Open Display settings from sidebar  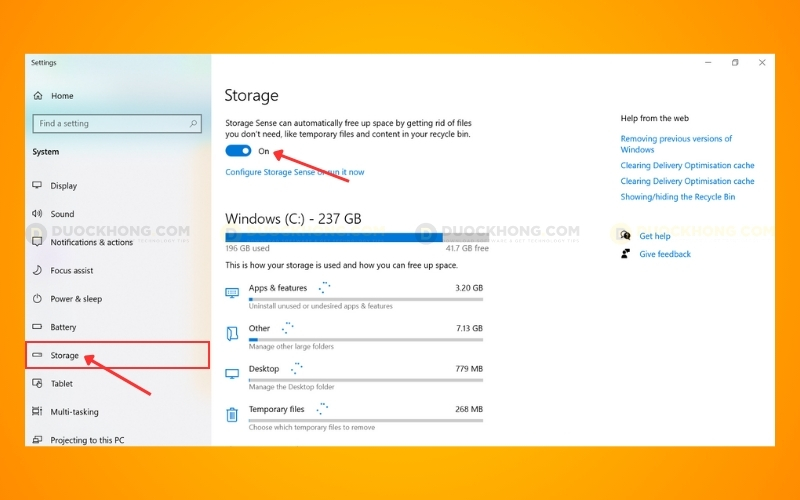coord(63,186)
